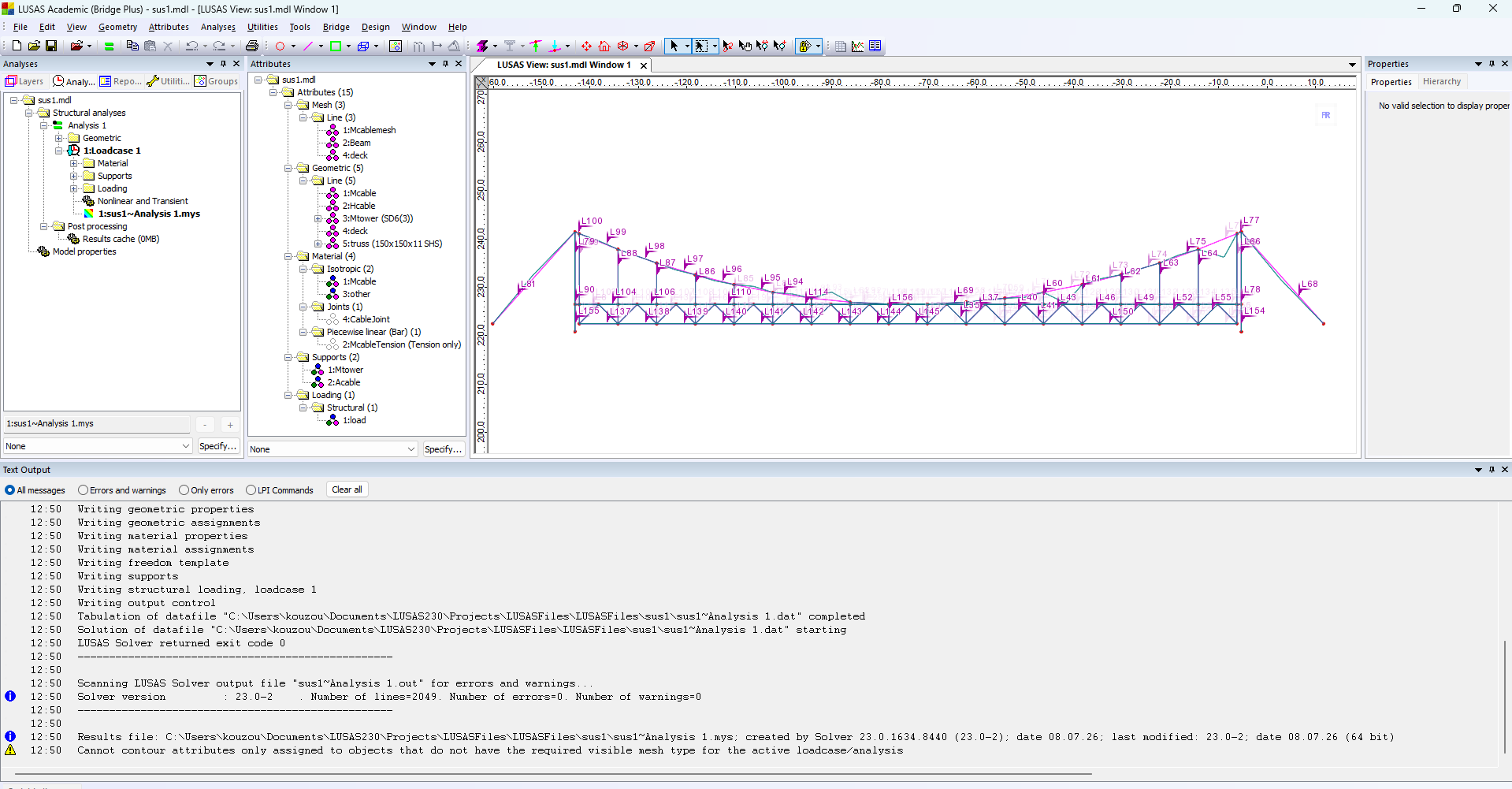Select the red circle New Point tool
This screenshot has width=1512, height=789.
click(x=280, y=47)
